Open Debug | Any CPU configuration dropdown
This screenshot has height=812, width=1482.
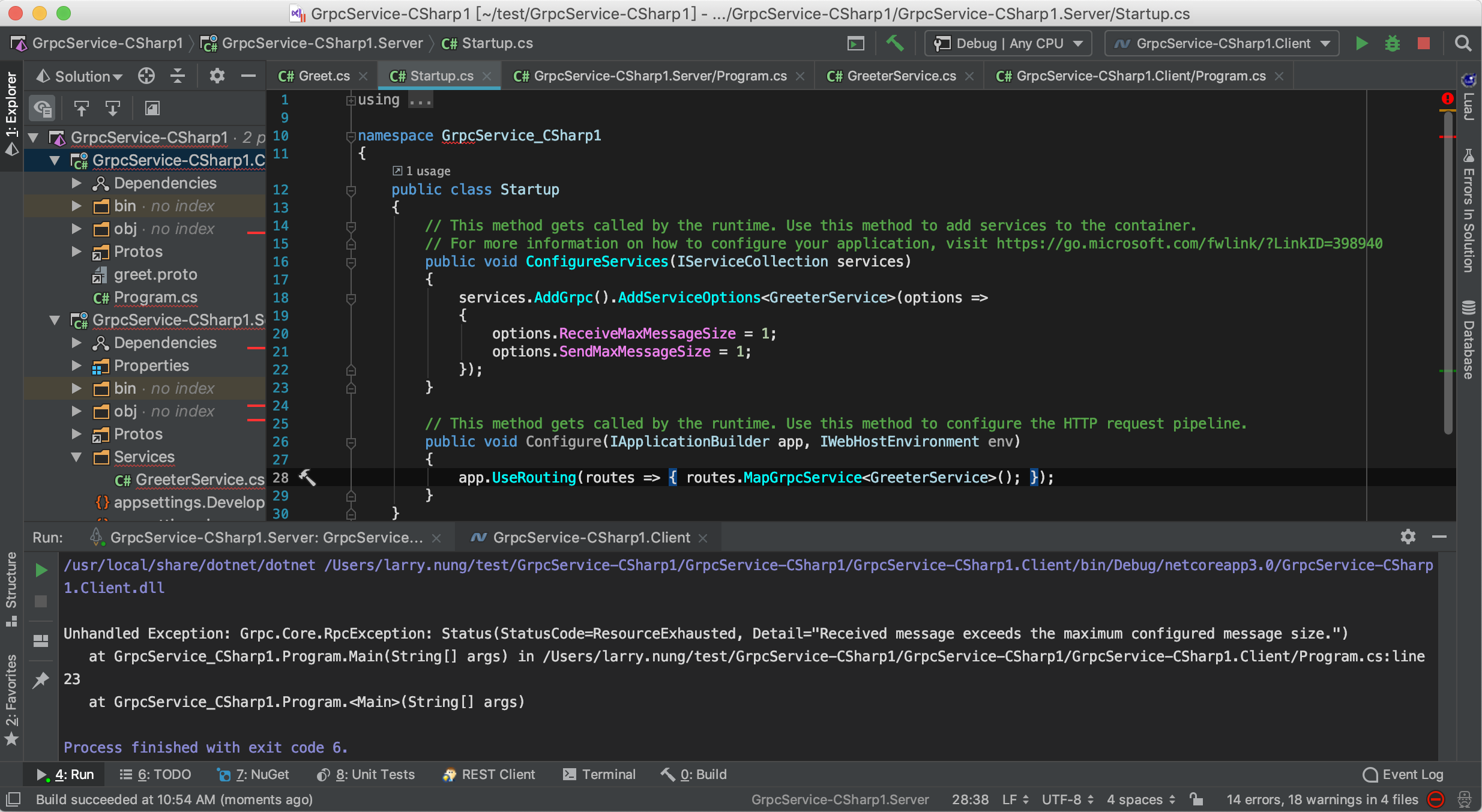click(x=1008, y=44)
